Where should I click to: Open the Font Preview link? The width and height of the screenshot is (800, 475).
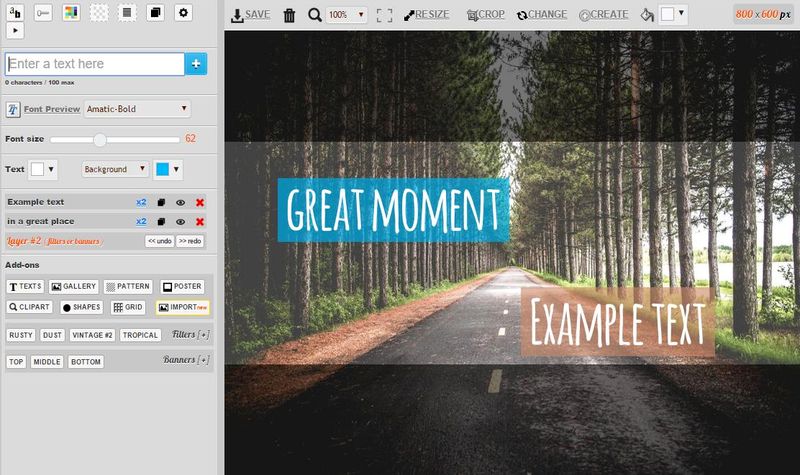pos(52,109)
